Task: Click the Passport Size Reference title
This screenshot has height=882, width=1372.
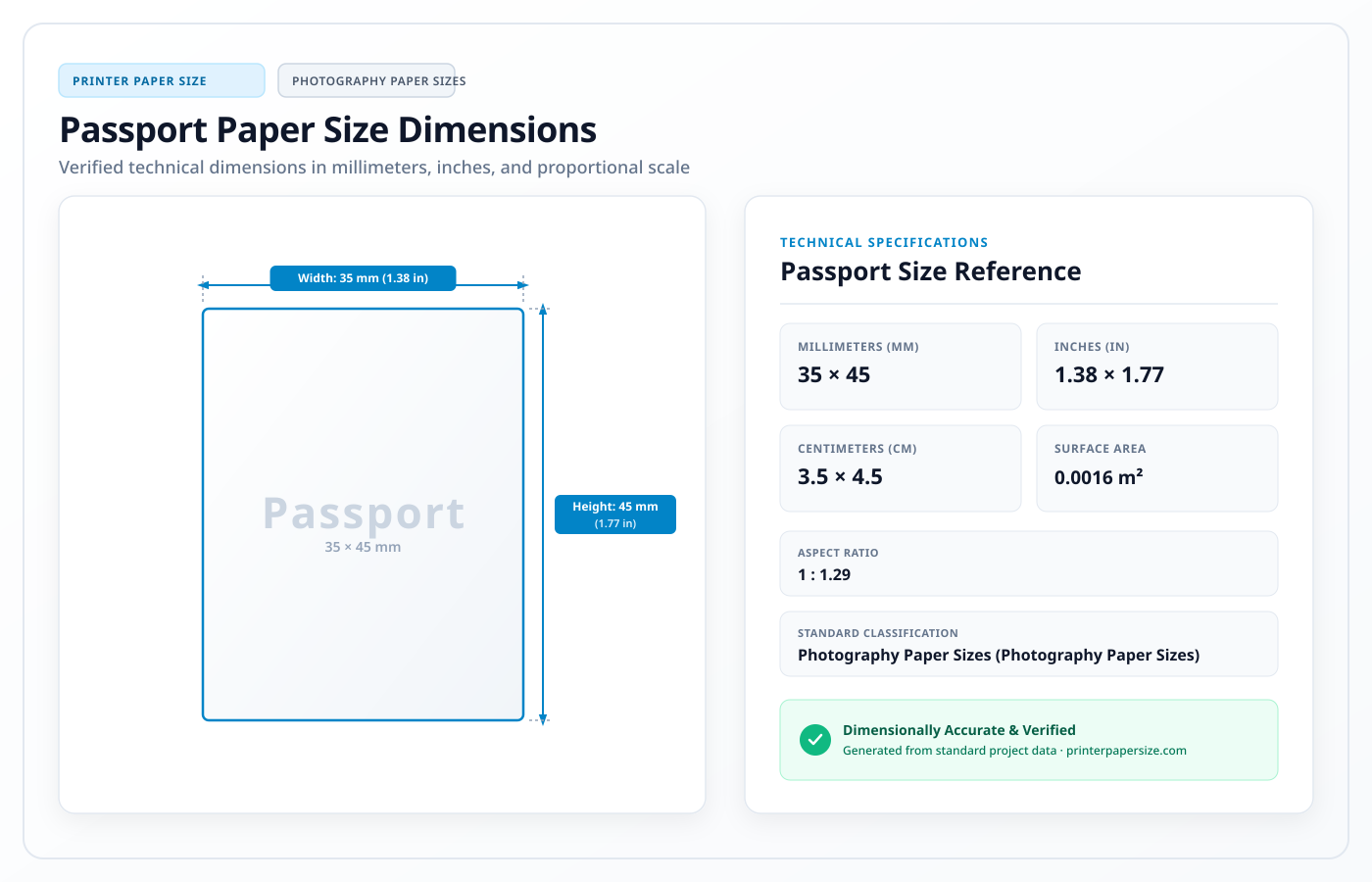Action: point(931,271)
